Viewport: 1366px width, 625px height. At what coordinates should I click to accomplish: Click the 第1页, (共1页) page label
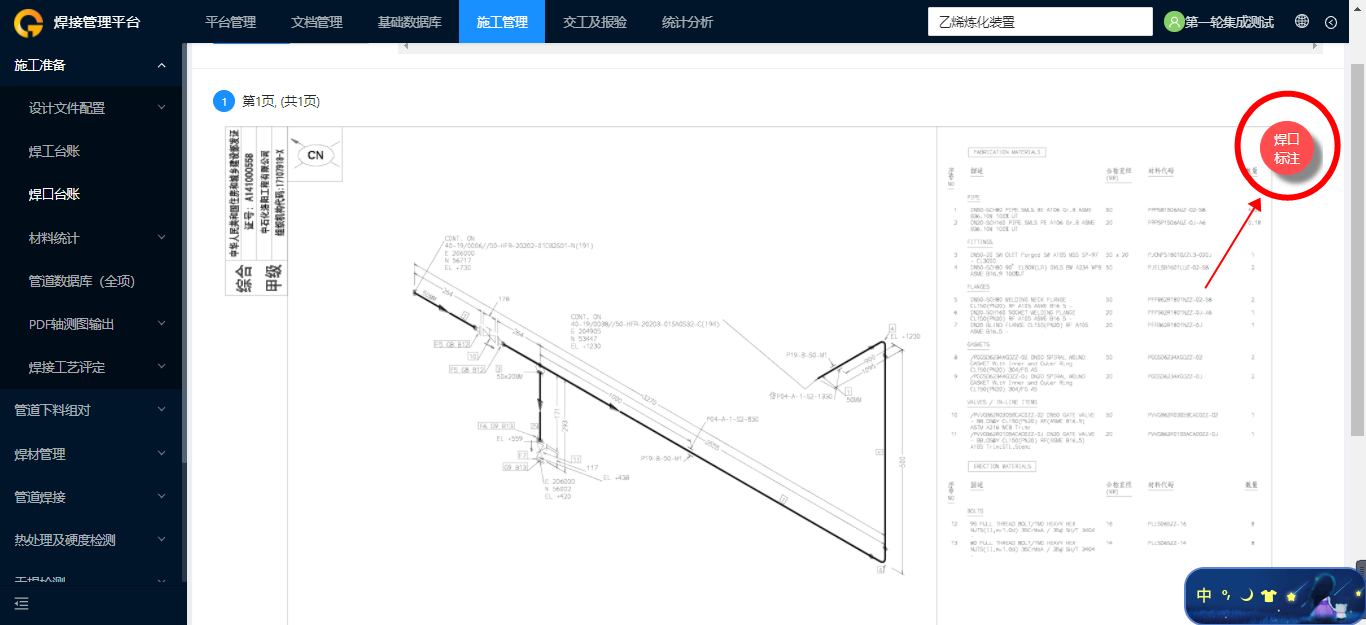point(281,101)
